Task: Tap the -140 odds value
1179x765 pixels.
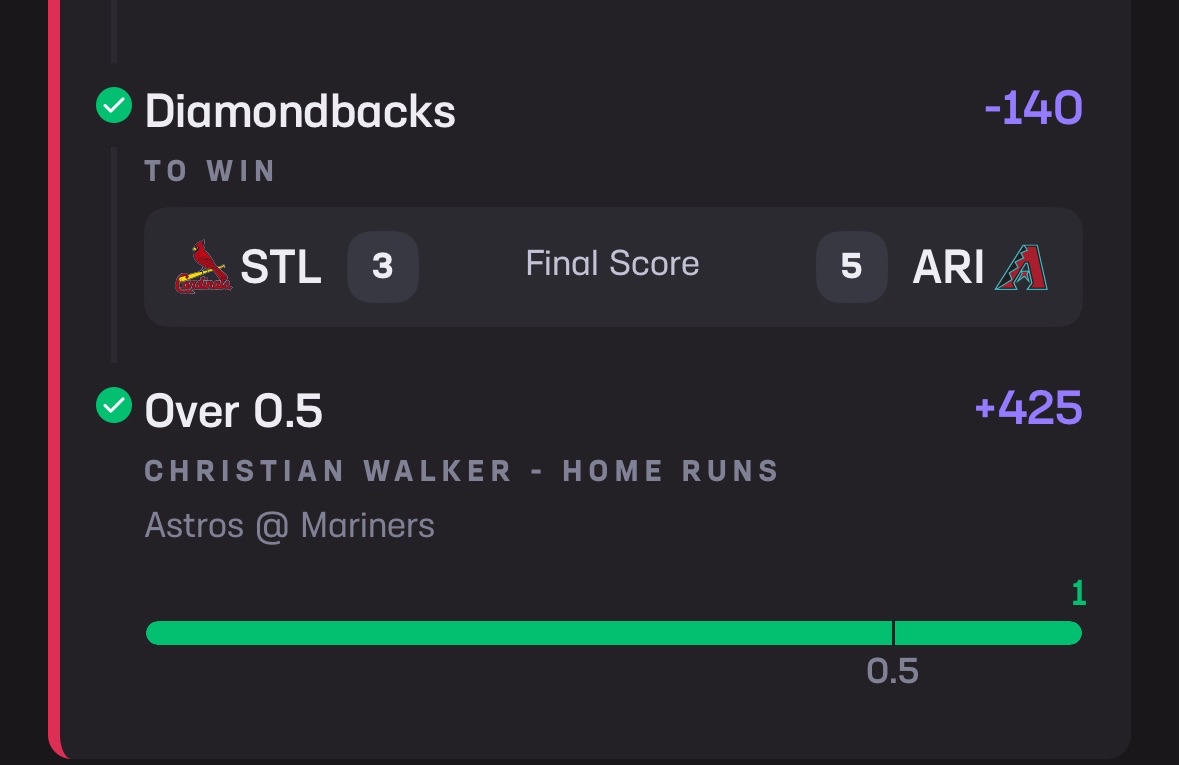Action: click(1033, 108)
